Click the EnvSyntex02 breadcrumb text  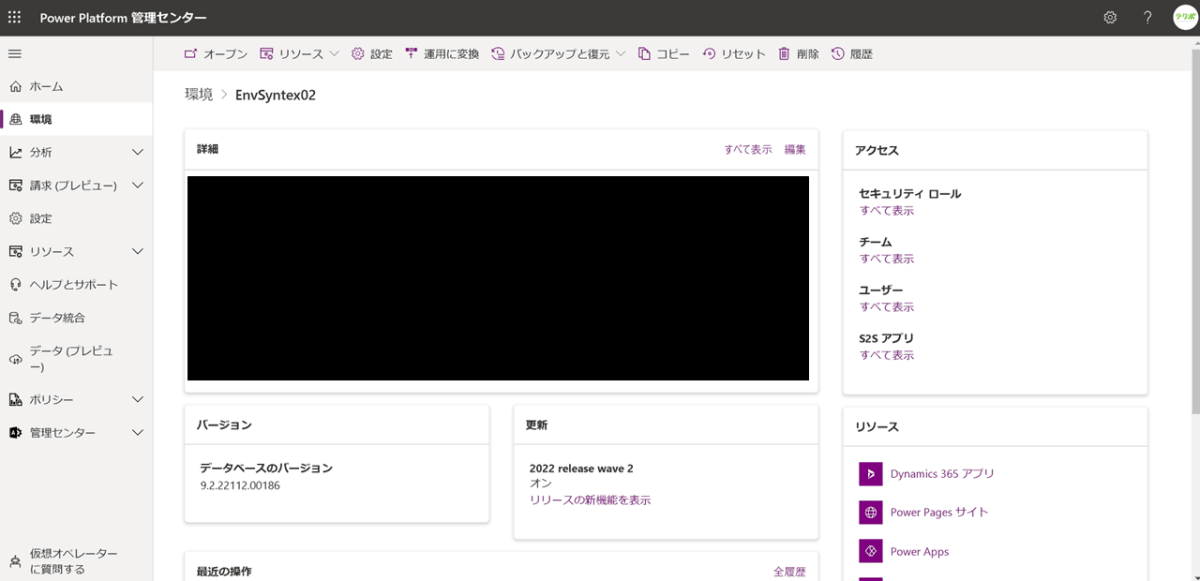(275, 95)
